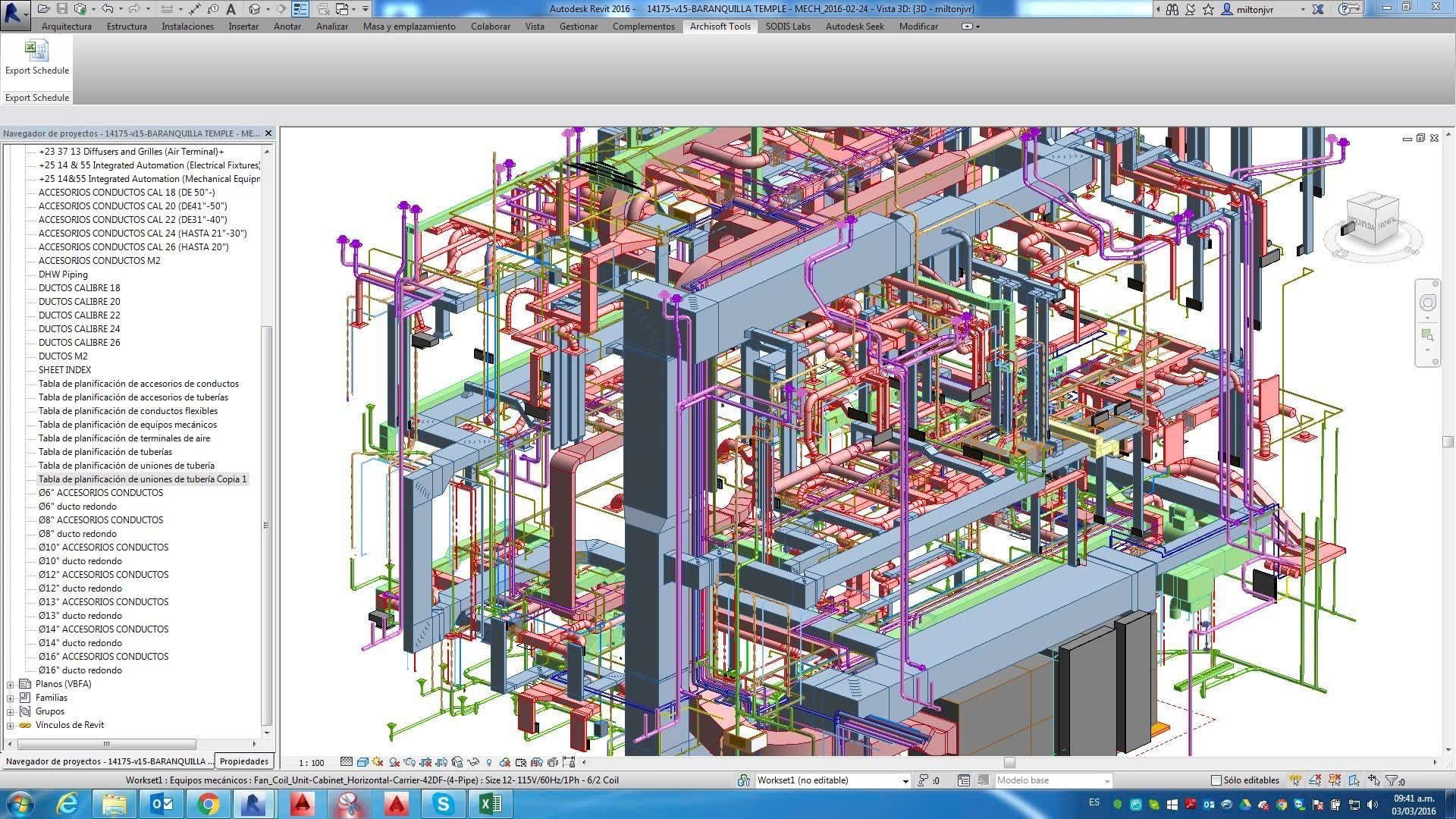Toggle Drag Elements on Selection in status bar
Viewport: 1456px width, 819px height.
click(x=1373, y=780)
